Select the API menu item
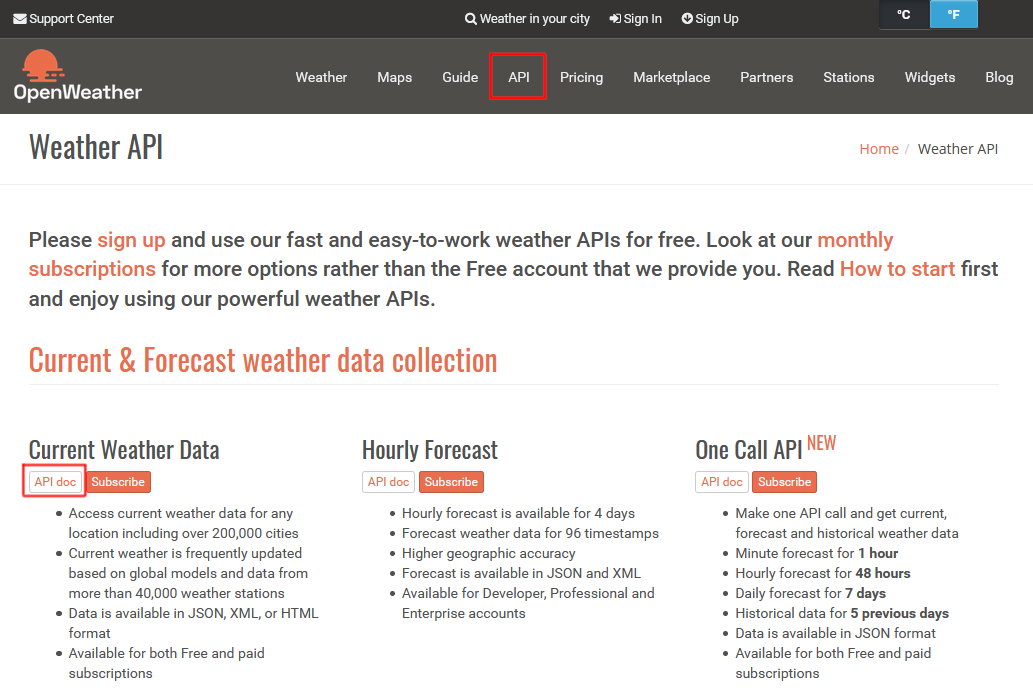 [x=518, y=77]
